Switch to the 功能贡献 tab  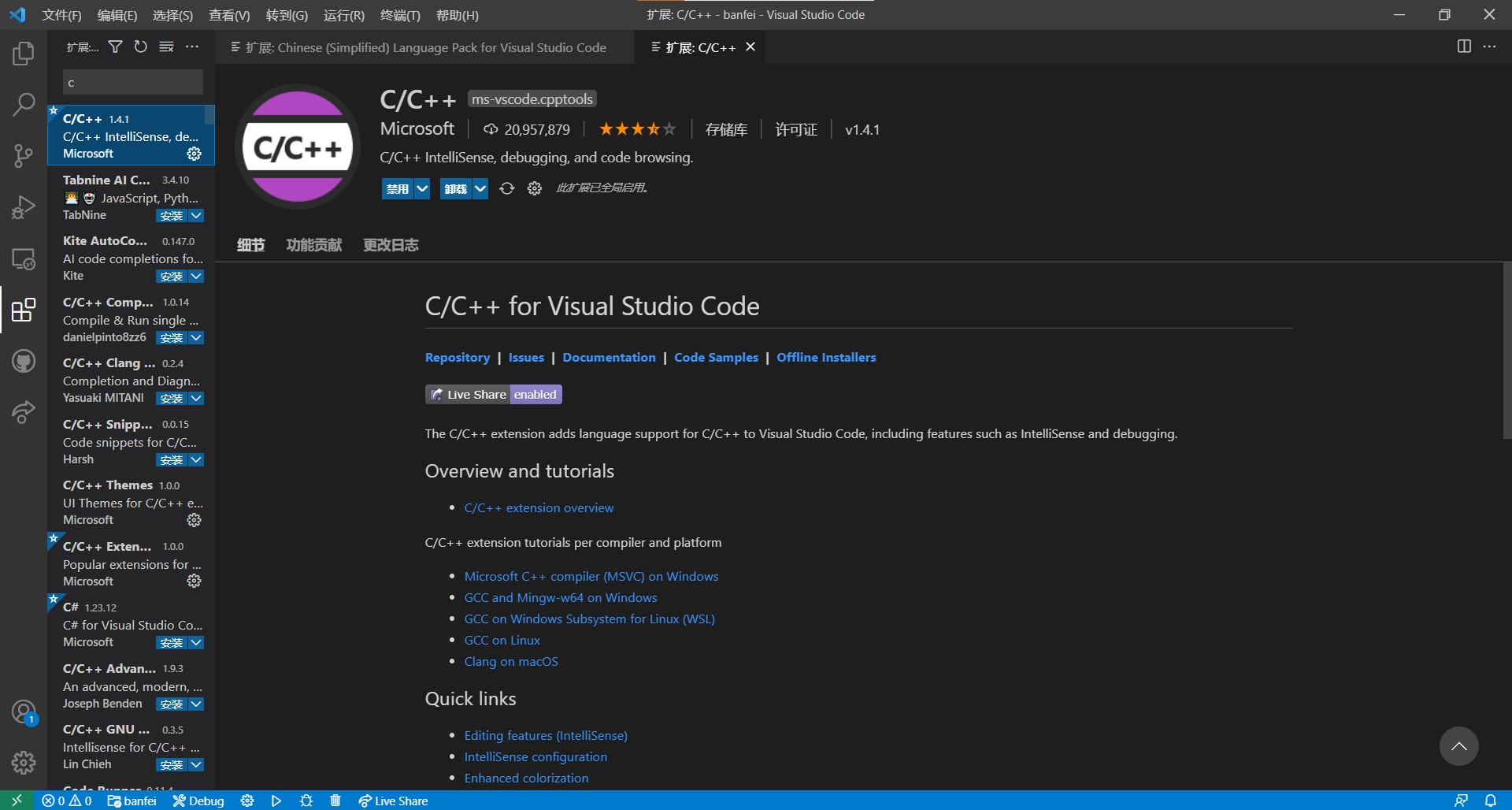click(313, 244)
